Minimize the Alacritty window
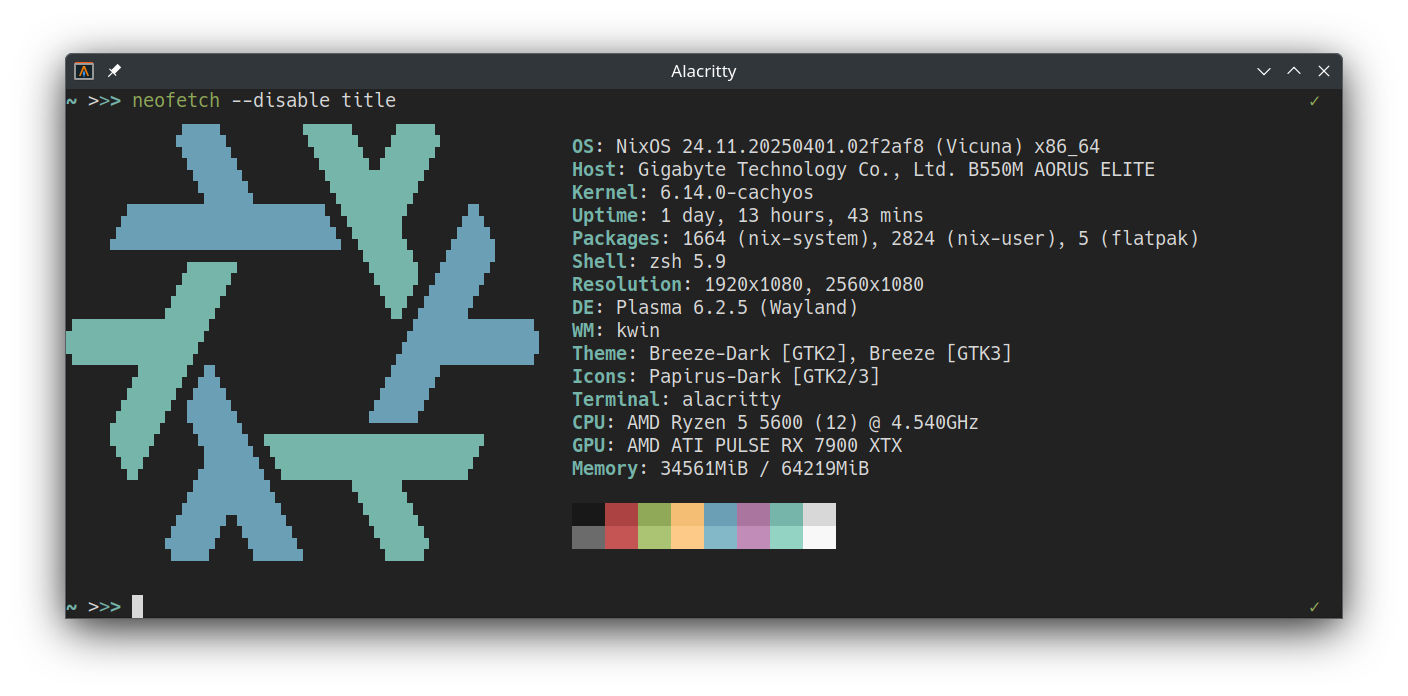This screenshot has width=1408, height=696. pos(1264,71)
